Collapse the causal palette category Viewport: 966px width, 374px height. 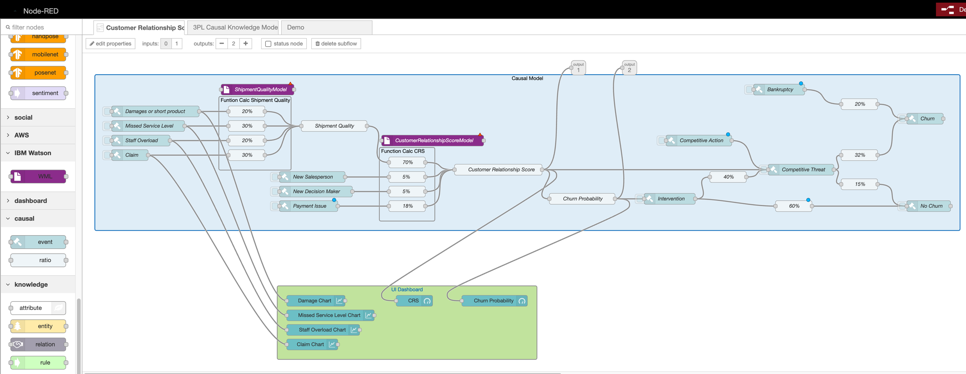click(38, 218)
